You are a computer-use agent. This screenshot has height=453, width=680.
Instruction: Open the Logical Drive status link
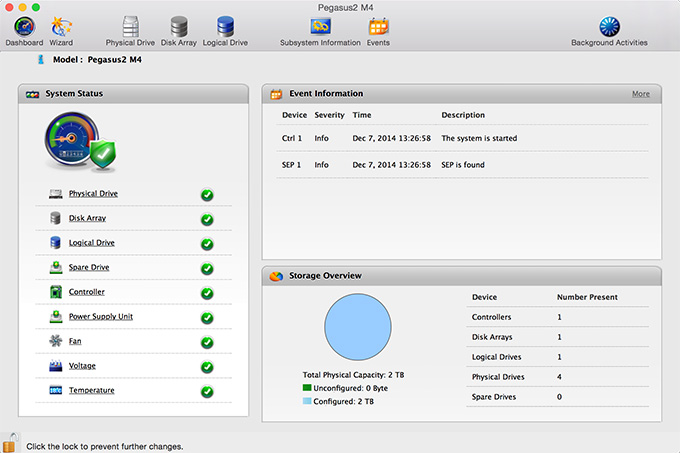(x=92, y=243)
